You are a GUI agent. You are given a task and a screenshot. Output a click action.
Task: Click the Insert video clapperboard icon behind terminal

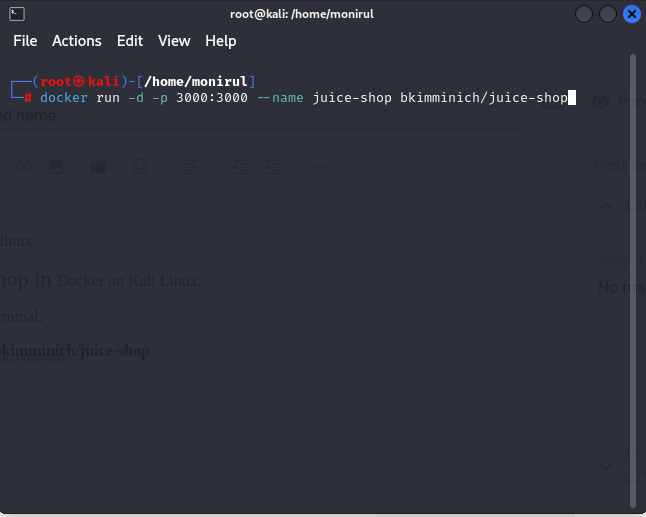(x=98, y=167)
